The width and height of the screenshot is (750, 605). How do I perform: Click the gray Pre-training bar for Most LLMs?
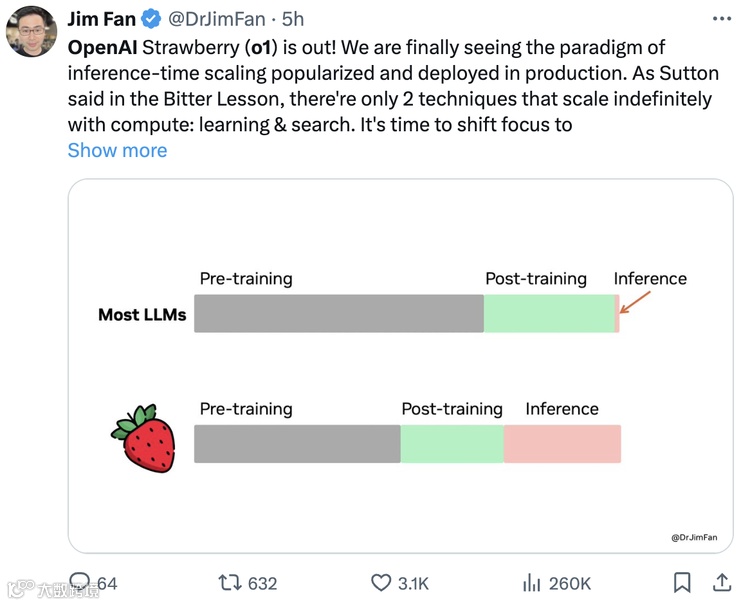pyautogui.click(x=338, y=313)
